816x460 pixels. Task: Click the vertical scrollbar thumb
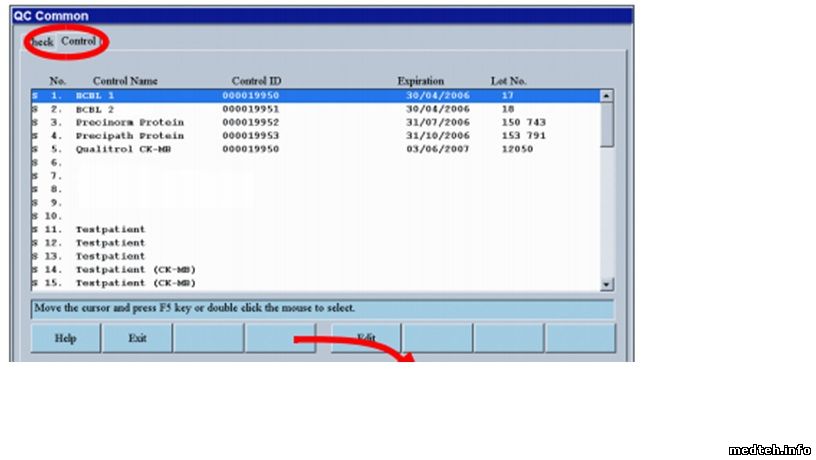click(x=606, y=125)
